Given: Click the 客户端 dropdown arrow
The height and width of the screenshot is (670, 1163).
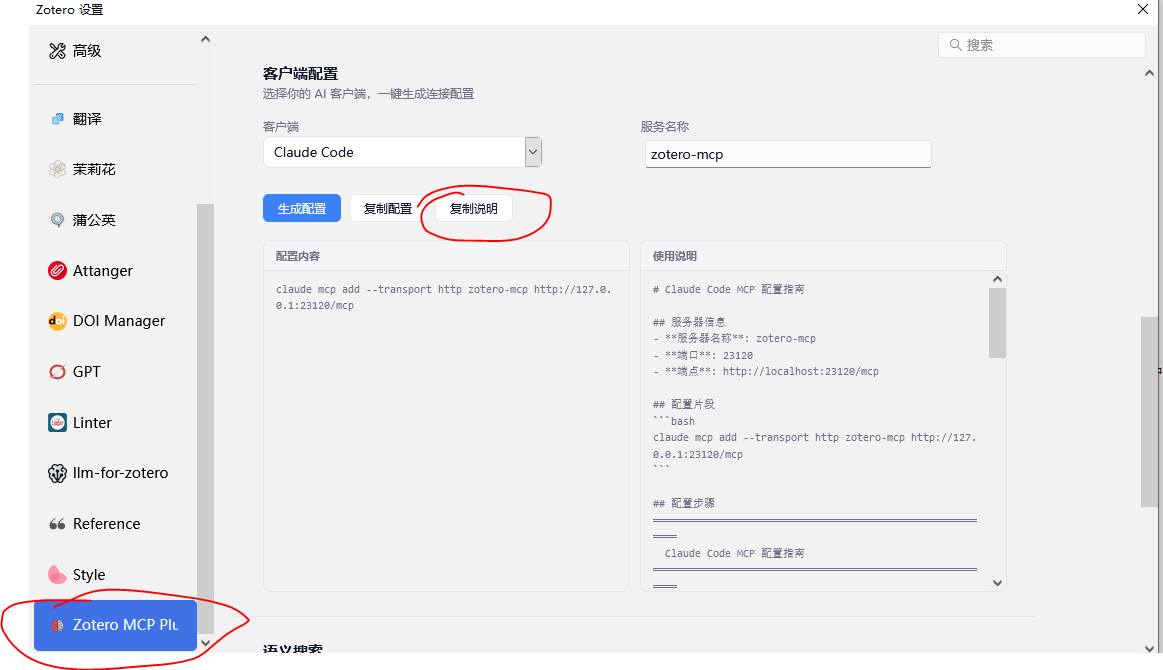Looking at the screenshot, I should 533,152.
